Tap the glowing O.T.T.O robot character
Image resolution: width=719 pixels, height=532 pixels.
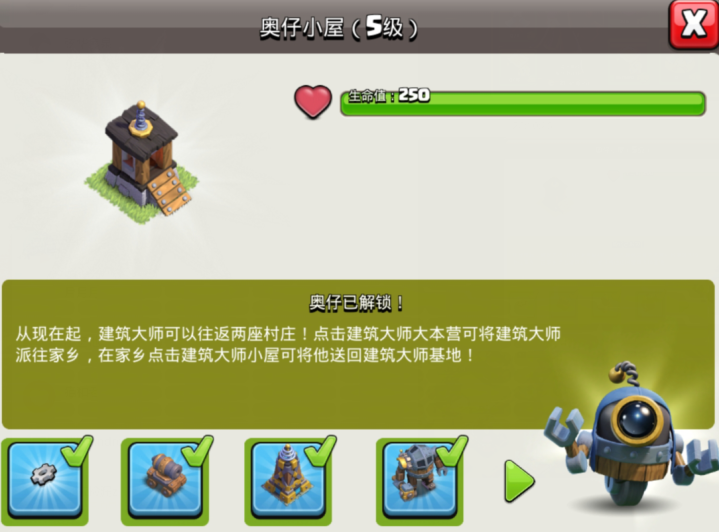(635, 438)
